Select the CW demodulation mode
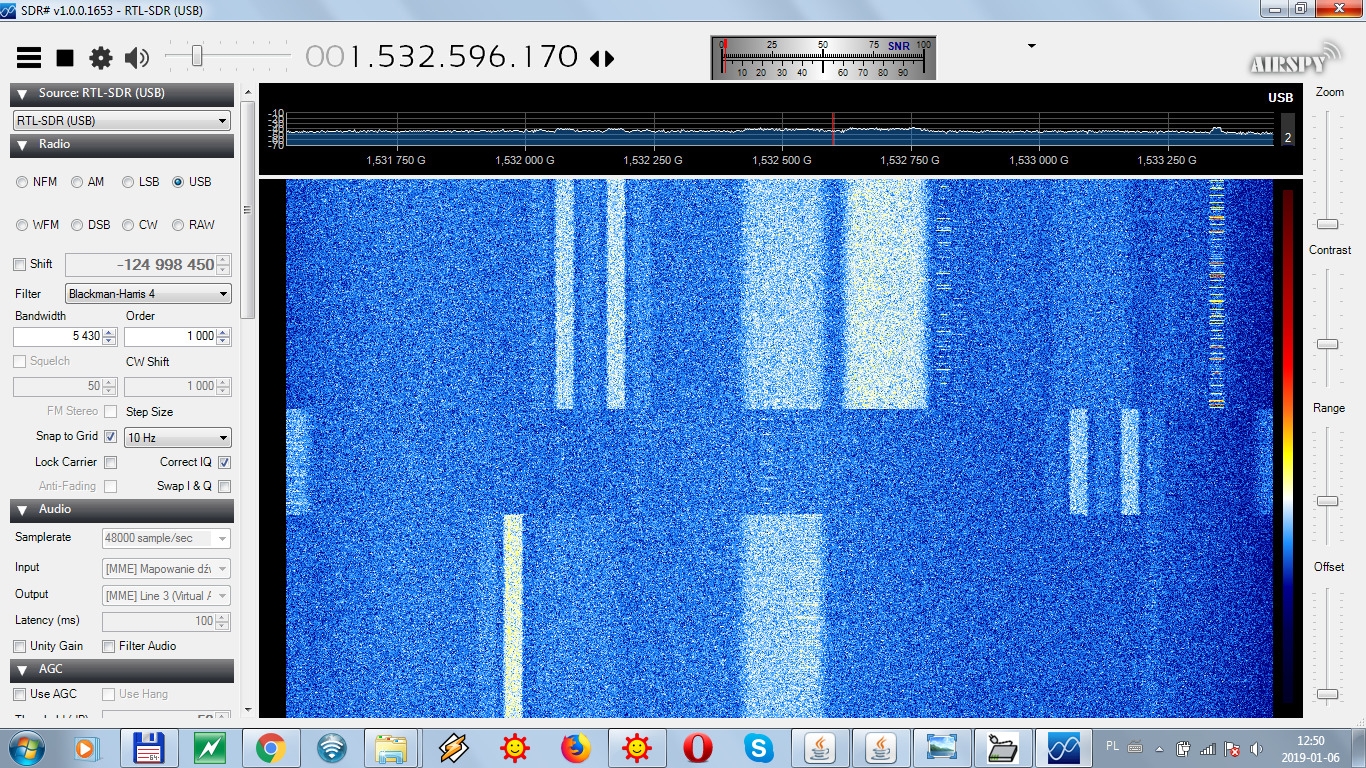 point(128,225)
